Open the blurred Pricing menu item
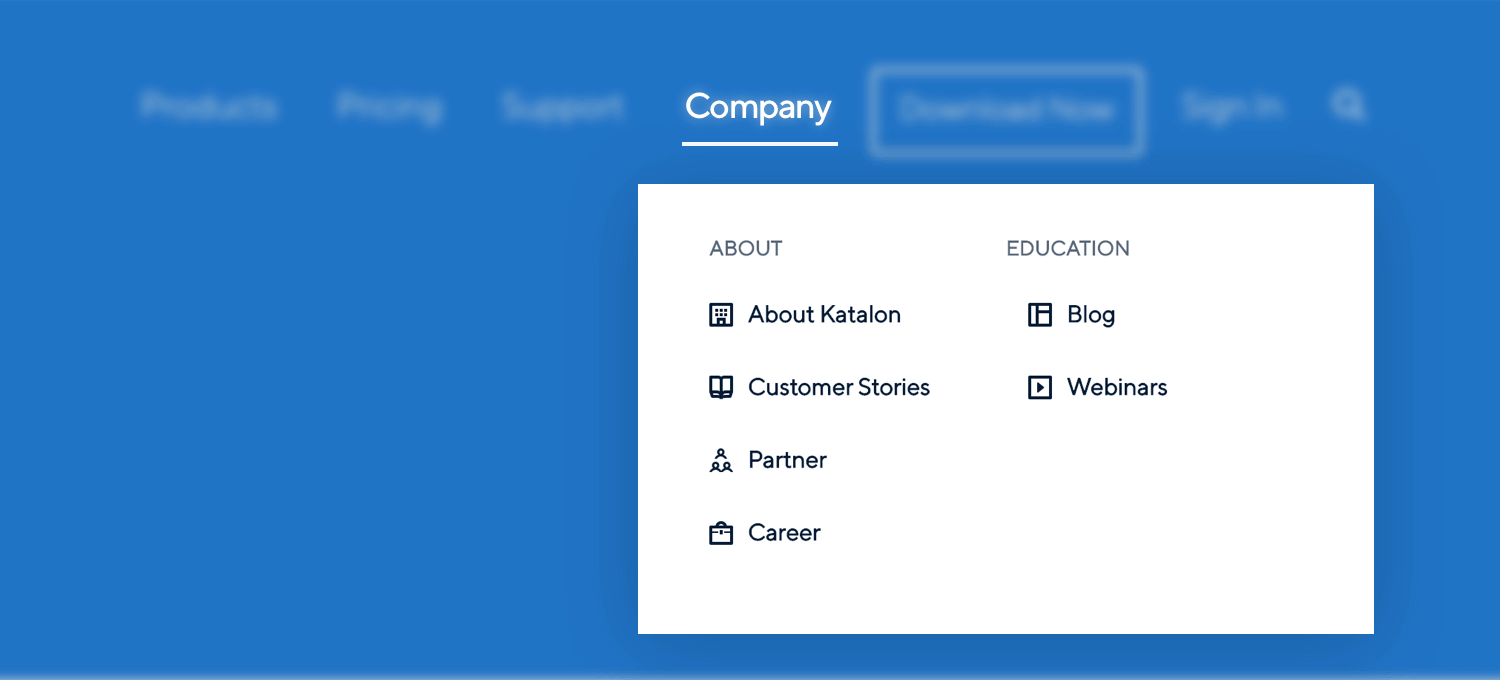 [389, 106]
